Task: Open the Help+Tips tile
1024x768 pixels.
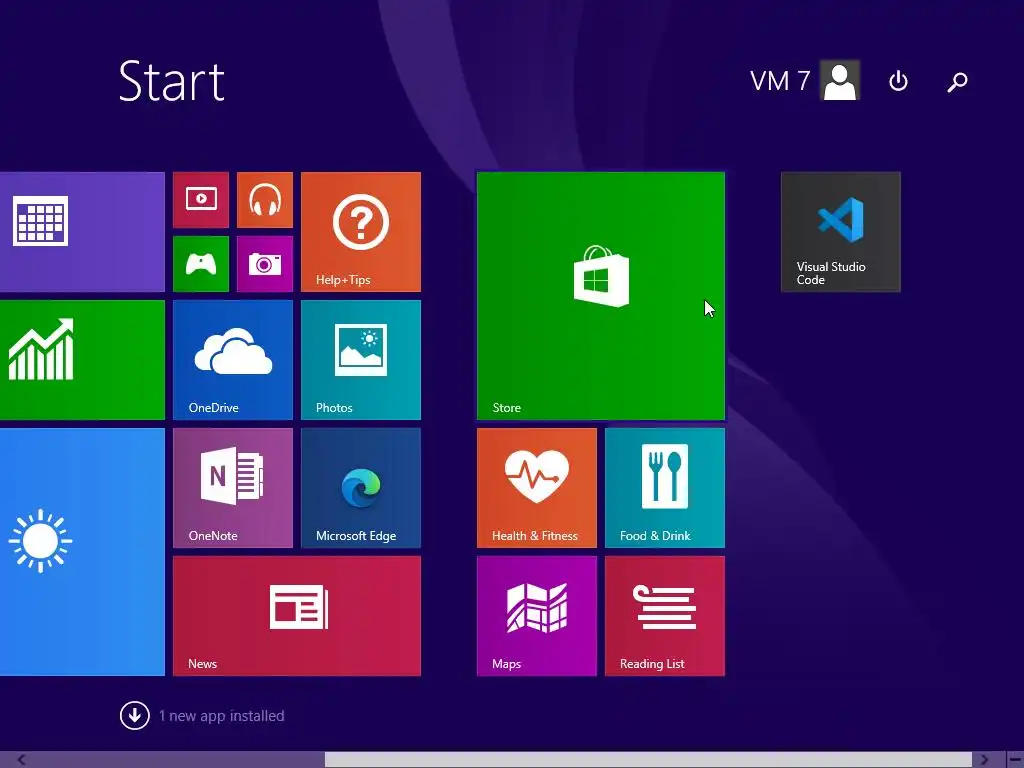Action: [x=361, y=232]
